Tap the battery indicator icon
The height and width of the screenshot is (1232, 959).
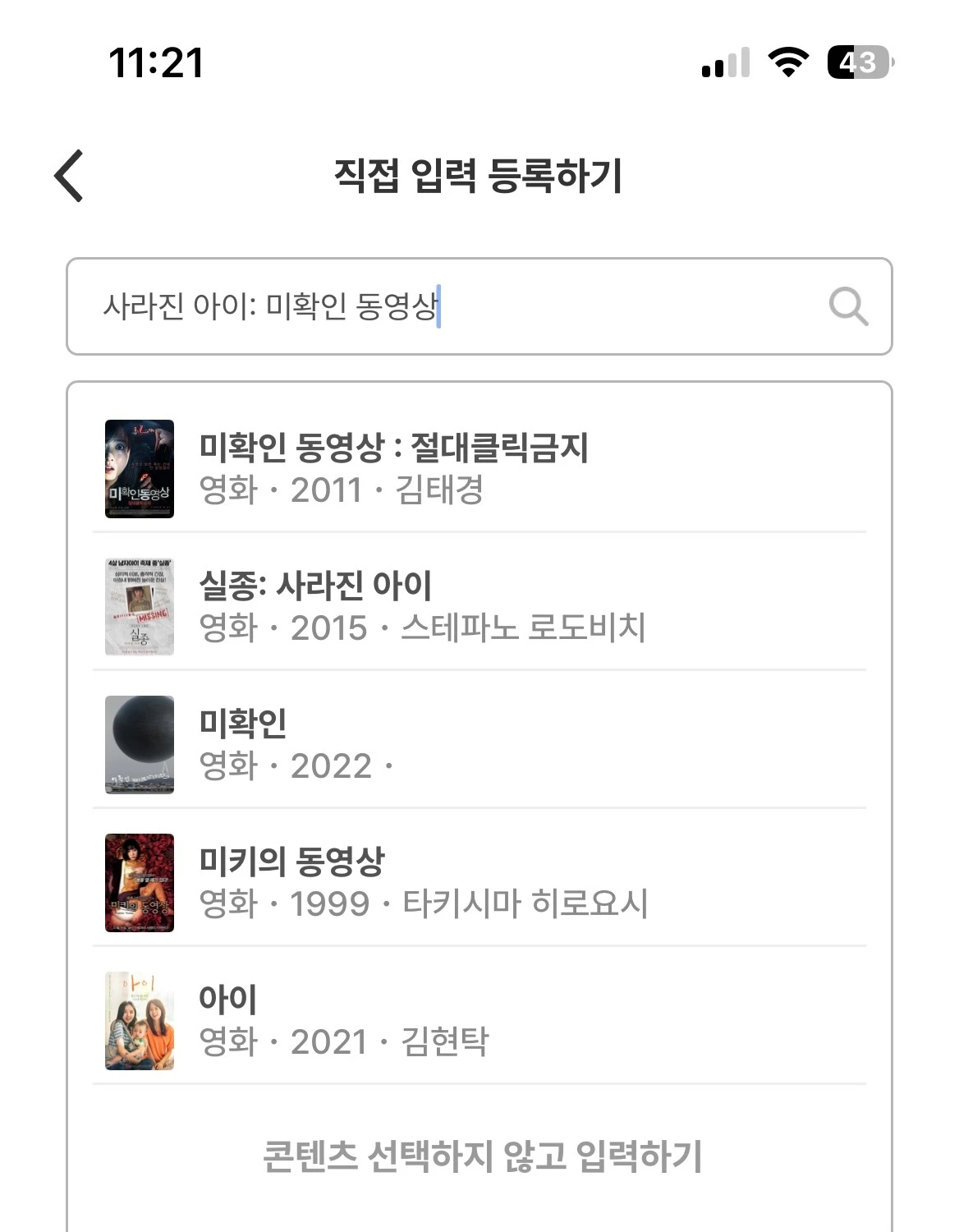[x=860, y=62]
